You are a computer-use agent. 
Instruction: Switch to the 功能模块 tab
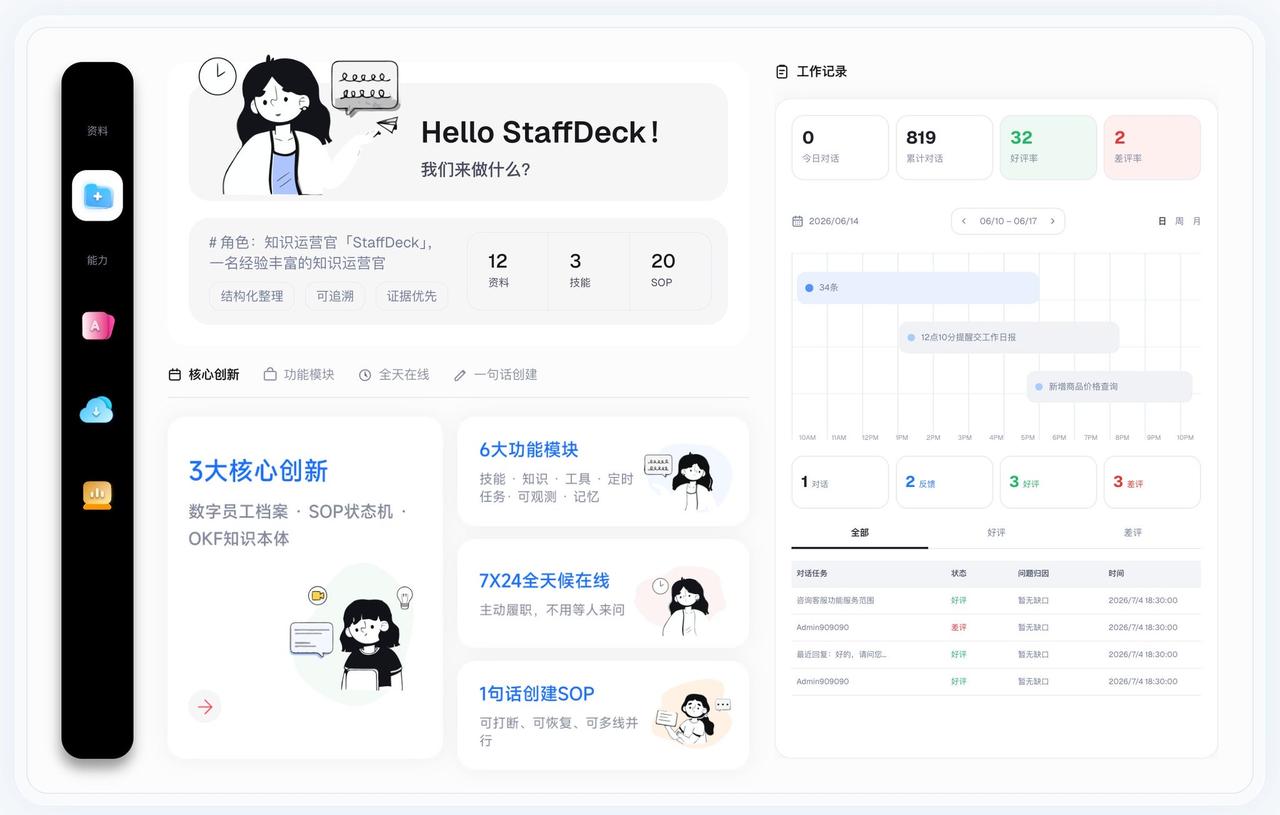[x=299, y=375]
